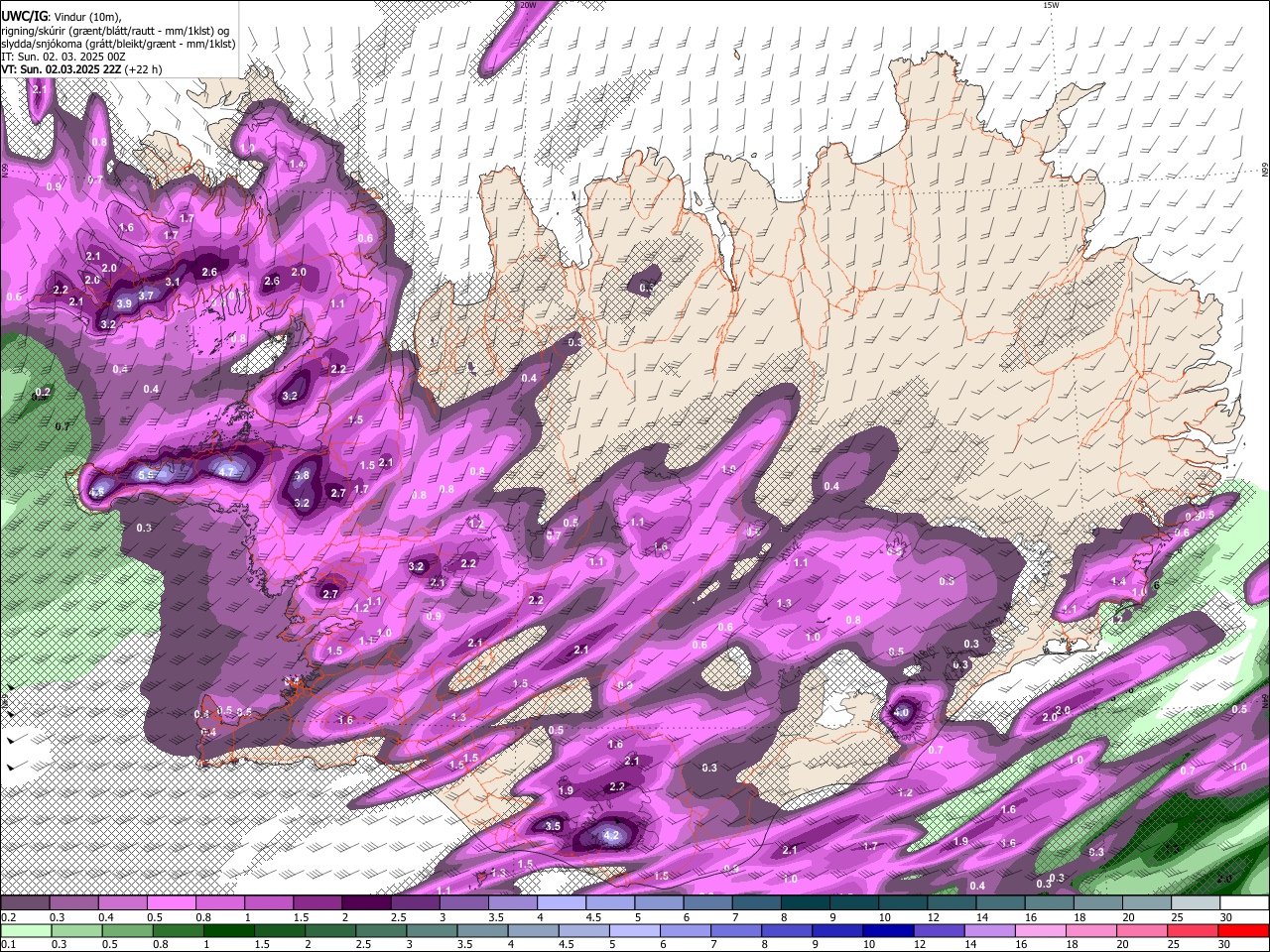
Task: Click the '3.7' precipitation value on the map
Action: point(146,296)
